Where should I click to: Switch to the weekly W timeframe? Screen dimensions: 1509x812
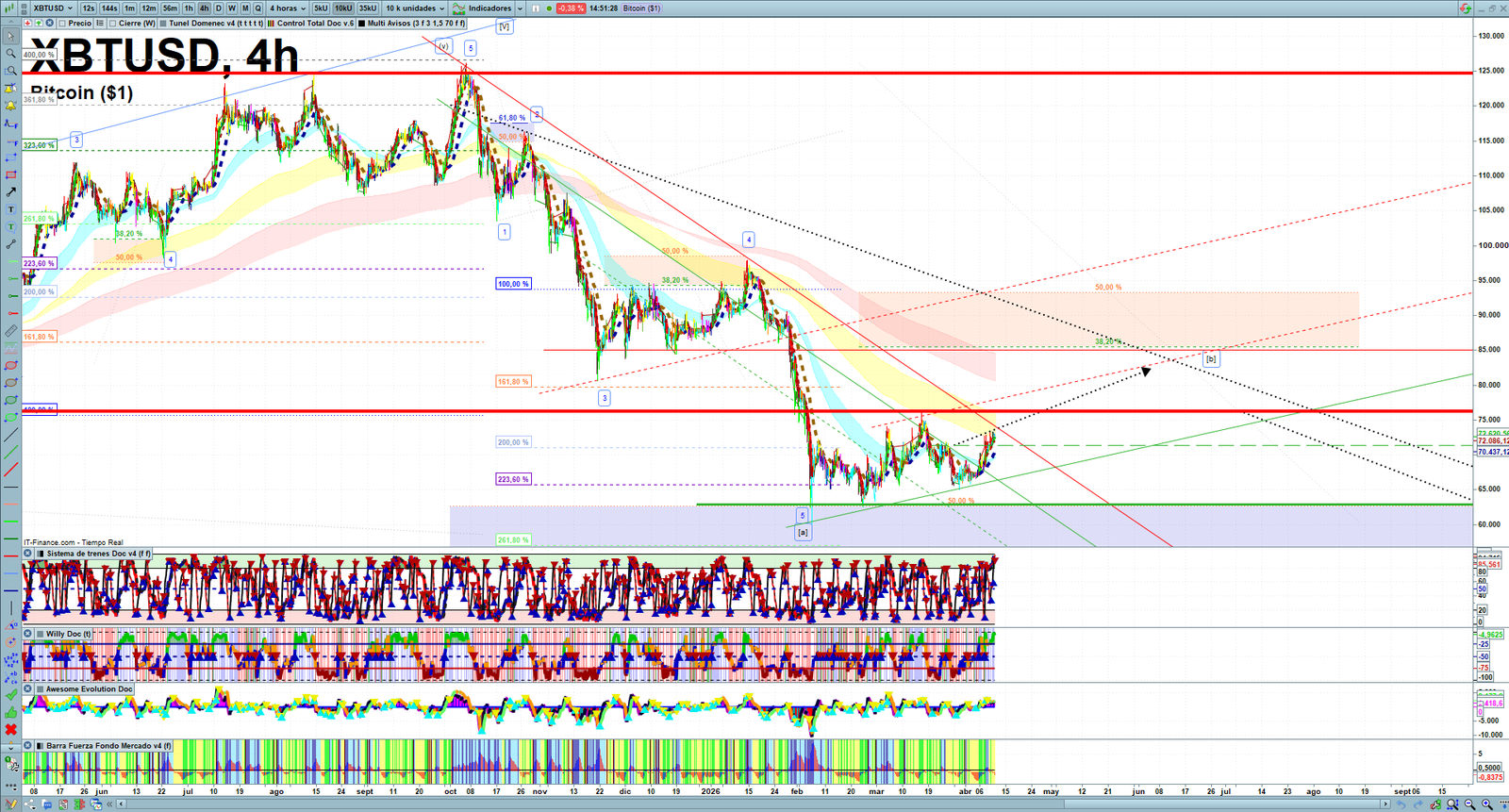pyautogui.click(x=231, y=8)
